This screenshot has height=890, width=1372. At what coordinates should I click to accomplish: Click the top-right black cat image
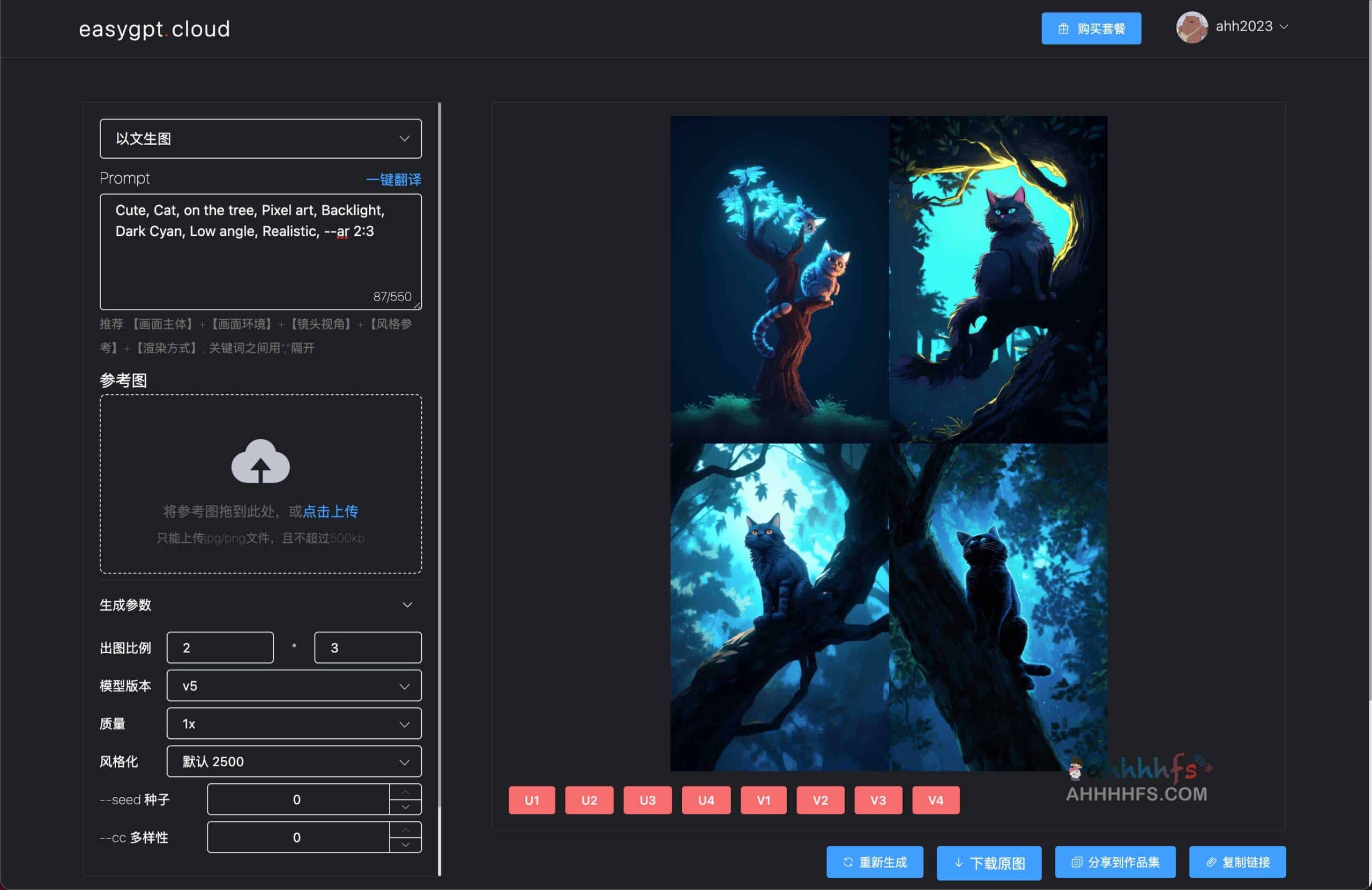pos(998,280)
